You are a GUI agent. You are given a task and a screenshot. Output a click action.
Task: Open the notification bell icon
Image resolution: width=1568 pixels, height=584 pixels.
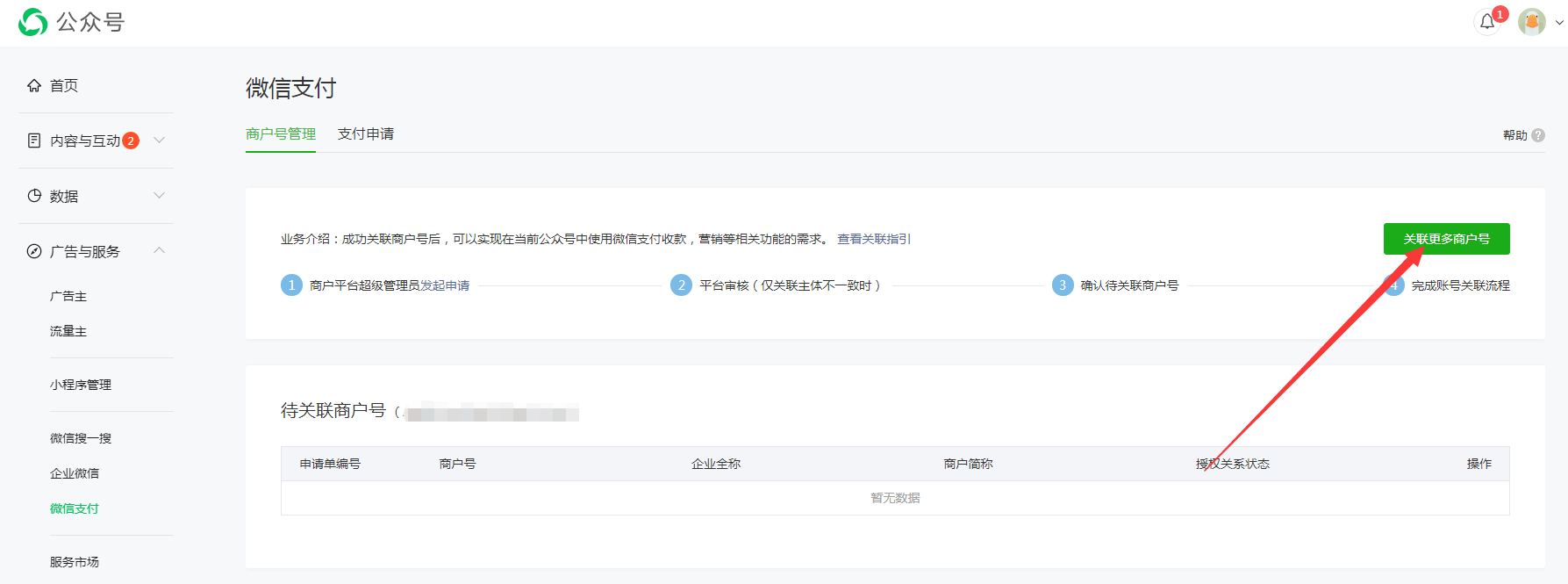pyautogui.click(x=1487, y=22)
